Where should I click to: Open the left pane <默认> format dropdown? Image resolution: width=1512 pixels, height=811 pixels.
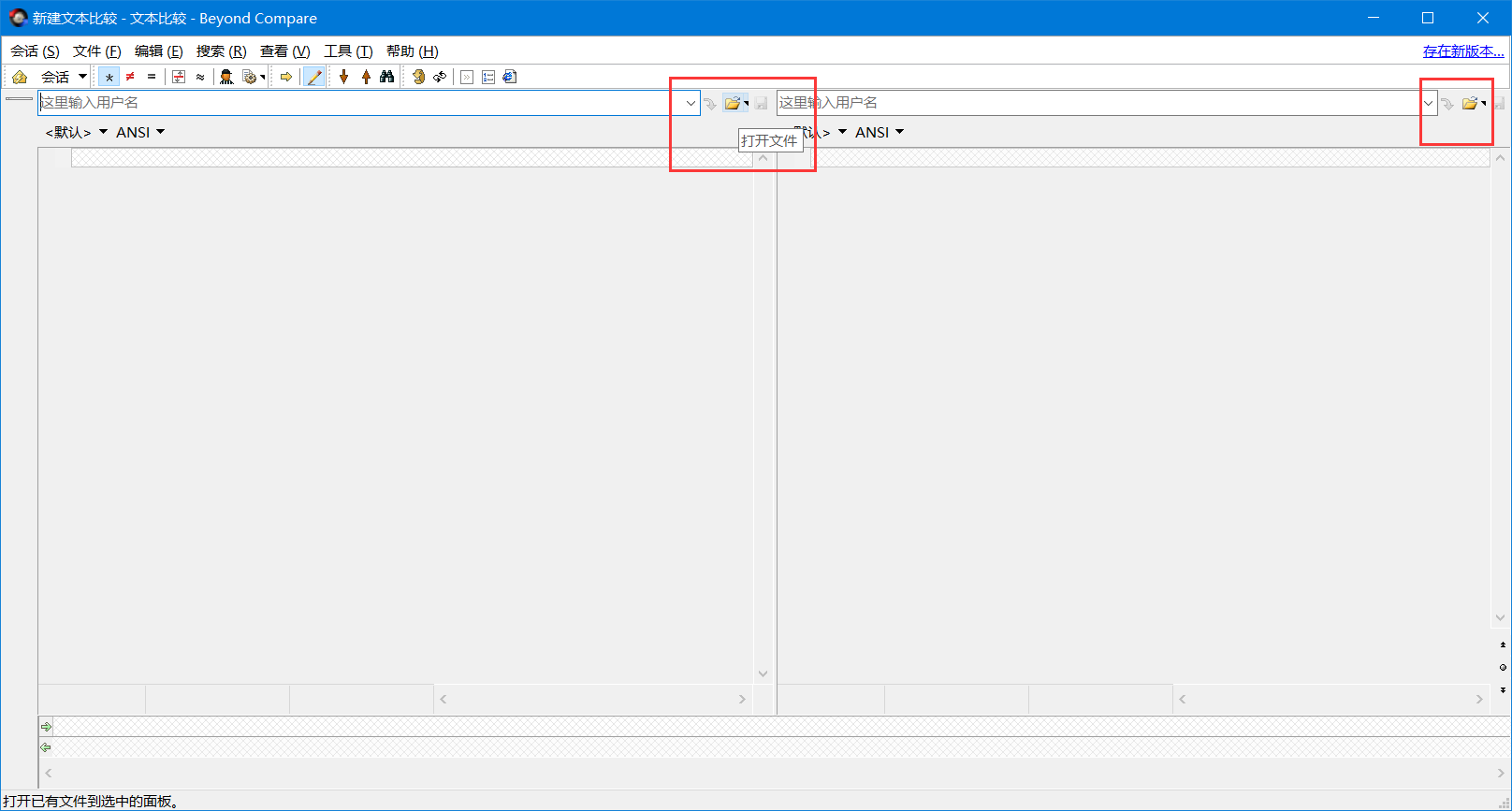pos(76,132)
